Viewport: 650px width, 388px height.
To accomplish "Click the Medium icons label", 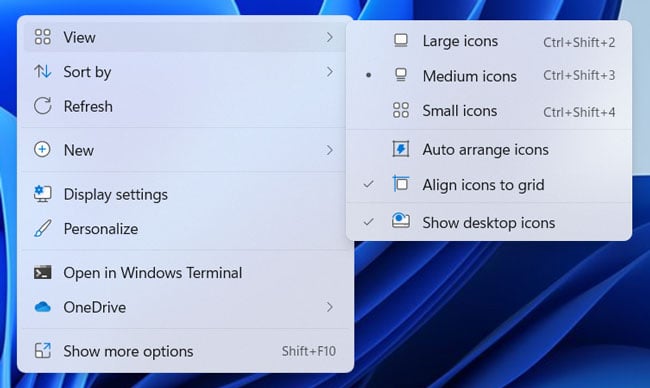I will click(x=470, y=76).
